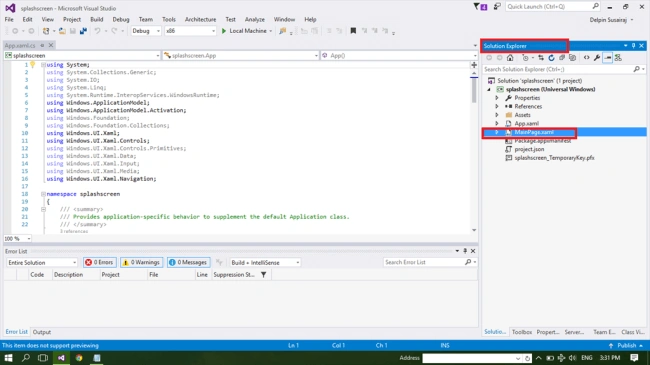Image resolution: width=650 pixels, height=365 pixels.
Task: Select splashscreen_TemporaryKey.pfx file
Action: click(554, 158)
